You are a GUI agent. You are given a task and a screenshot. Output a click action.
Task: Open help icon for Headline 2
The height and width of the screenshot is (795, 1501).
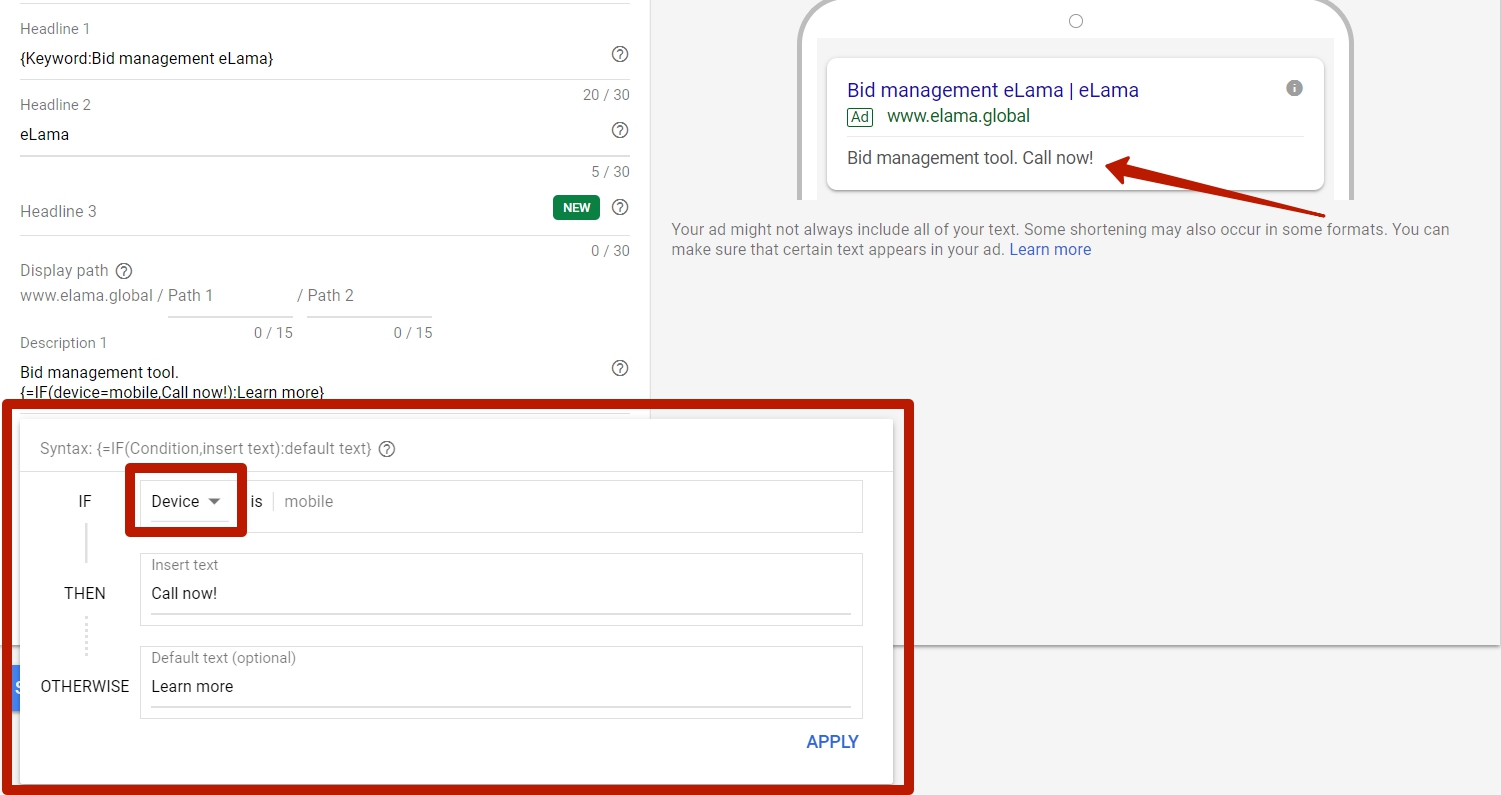(x=620, y=130)
